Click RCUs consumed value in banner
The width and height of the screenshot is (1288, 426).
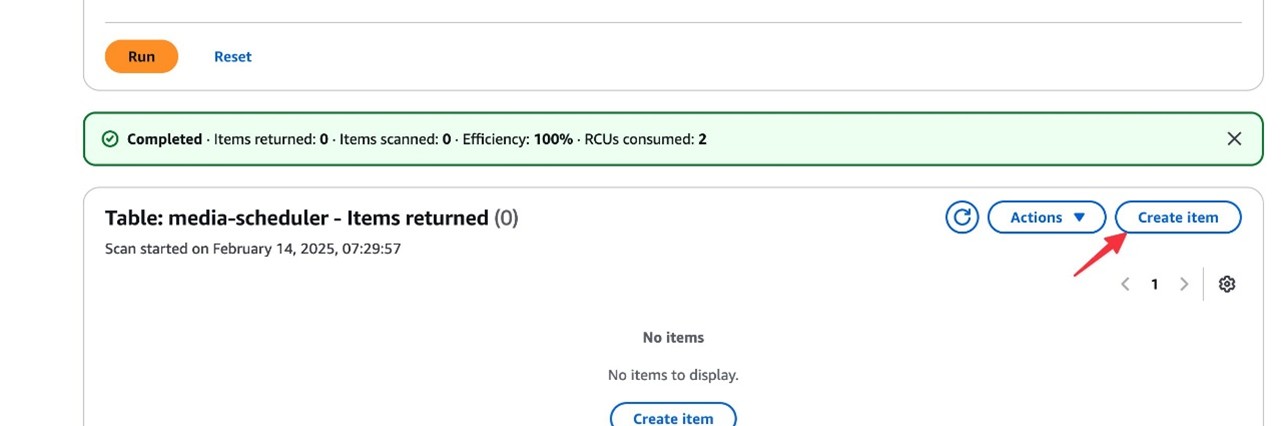click(702, 139)
